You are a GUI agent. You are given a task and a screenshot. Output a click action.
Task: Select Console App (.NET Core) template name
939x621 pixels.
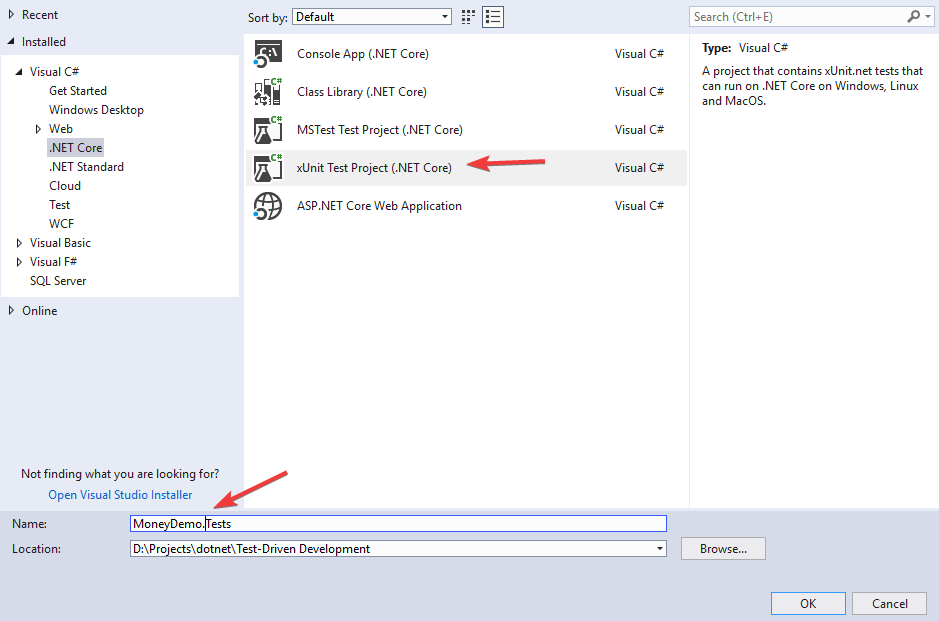coord(363,54)
